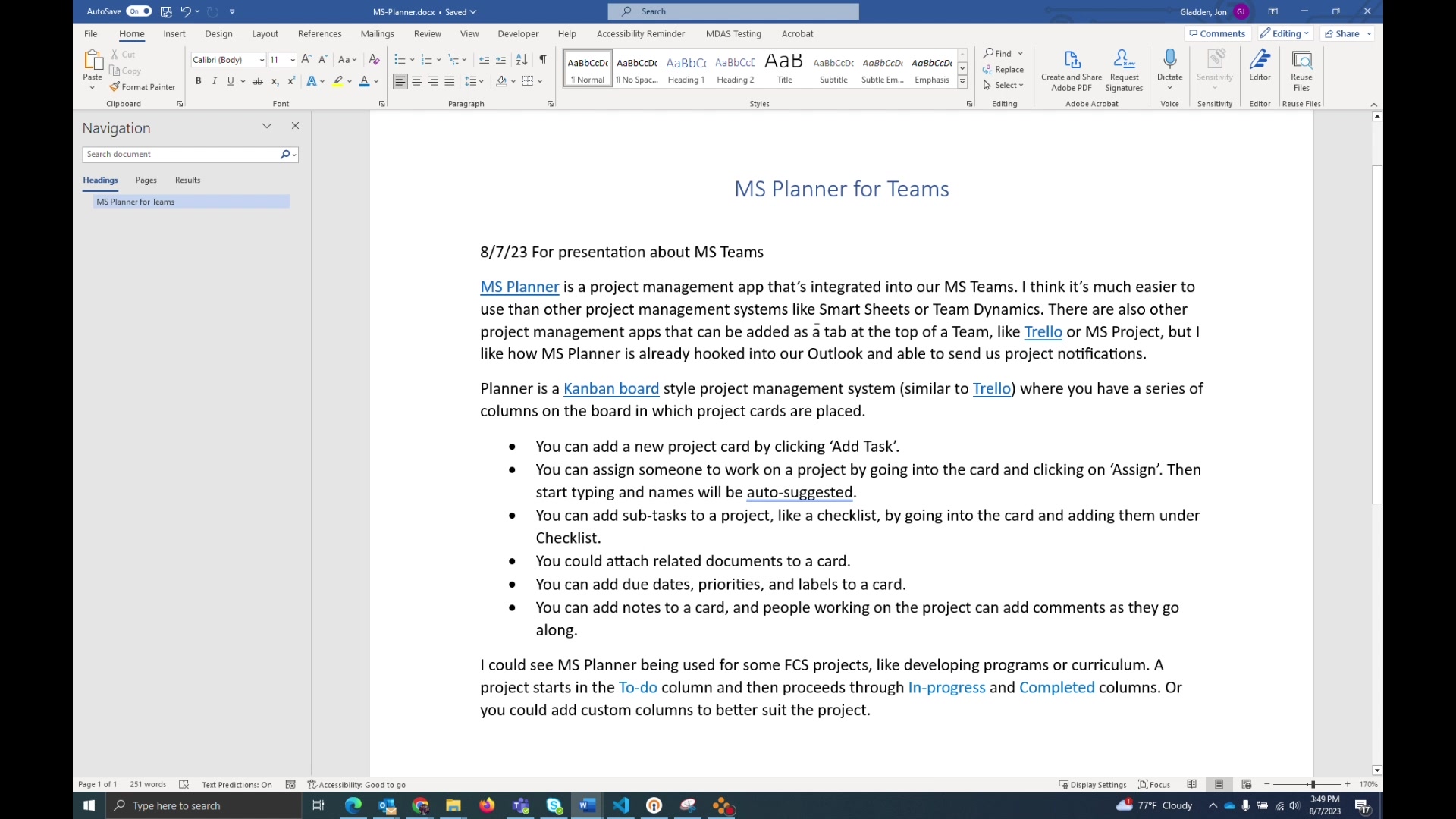Screen dimensions: 1456x819
Task: Toggle paragraph marks visibility
Action: [x=543, y=59]
